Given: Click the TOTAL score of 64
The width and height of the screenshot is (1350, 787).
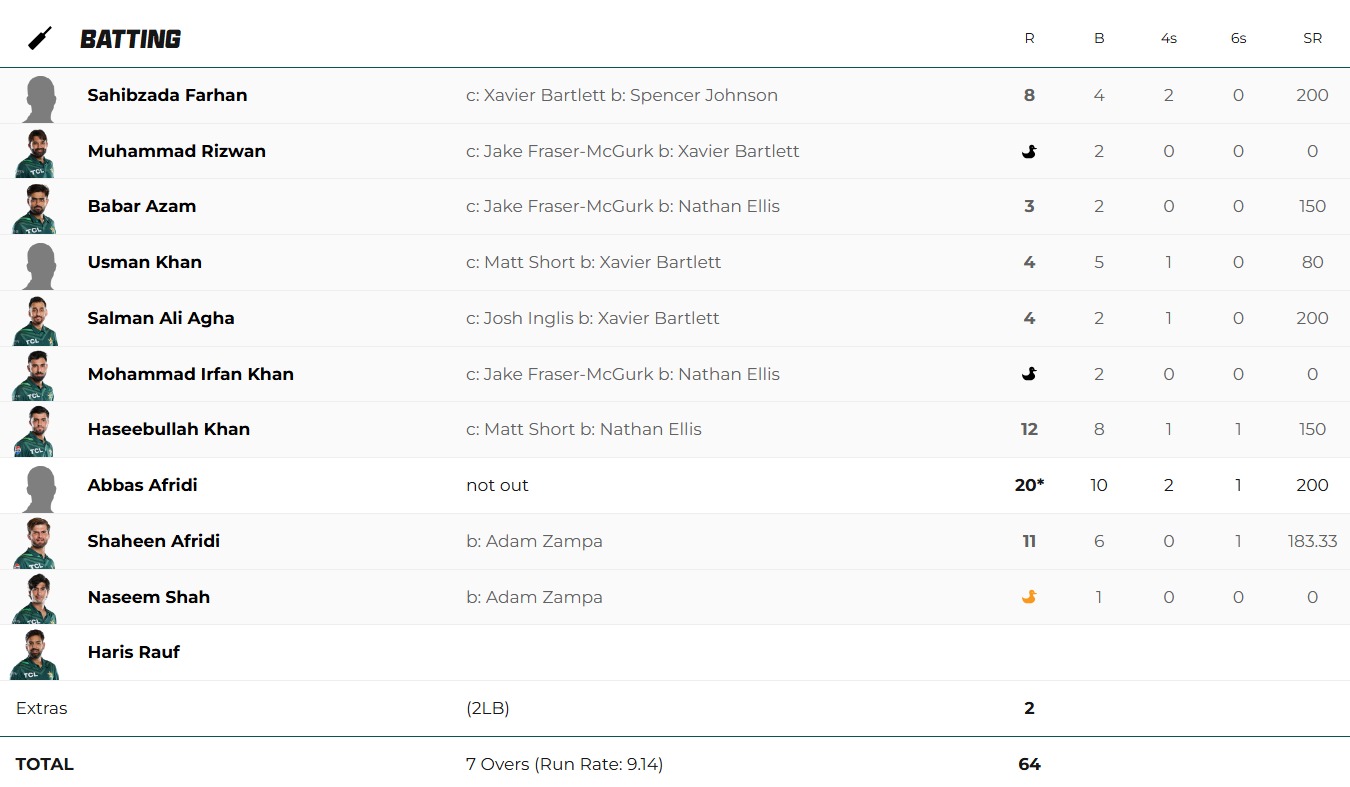Looking at the screenshot, I should pos(1029,764).
